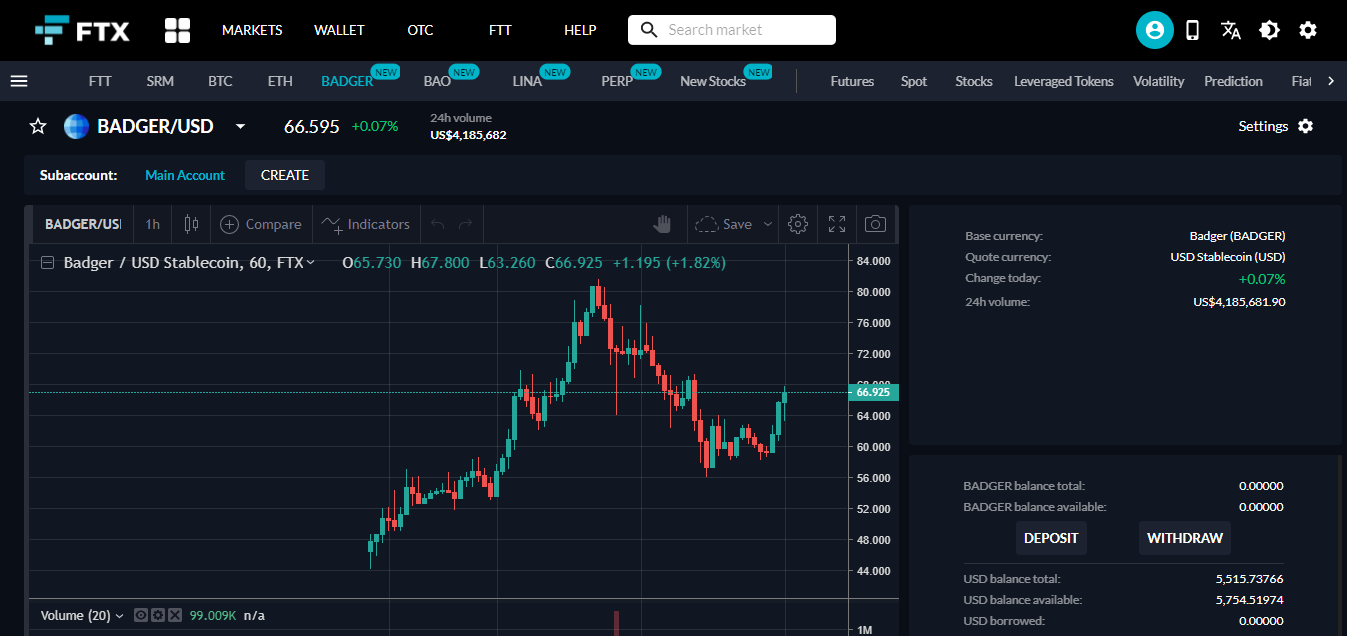Hide the Volume indicator via eye icon
The image size is (1347, 636).
coord(141,615)
